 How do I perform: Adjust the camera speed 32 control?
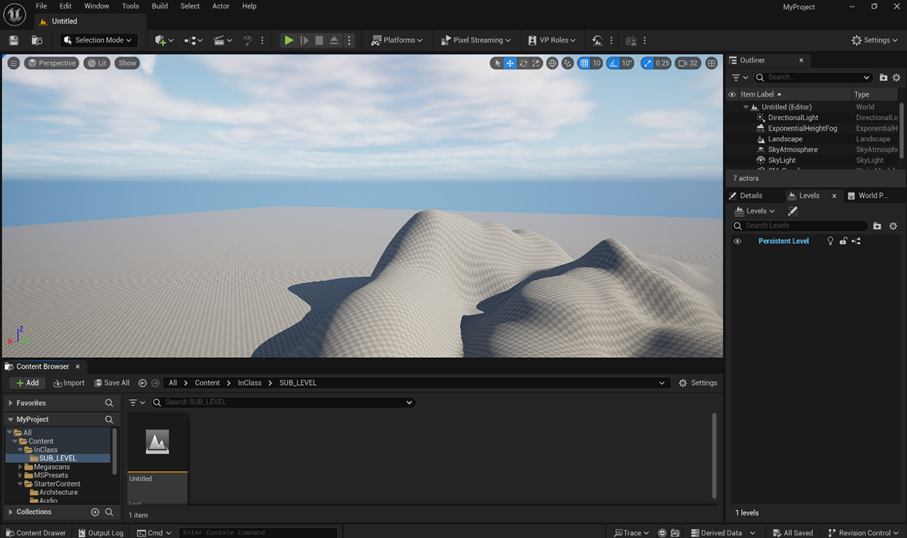pyautogui.click(x=688, y=63)
